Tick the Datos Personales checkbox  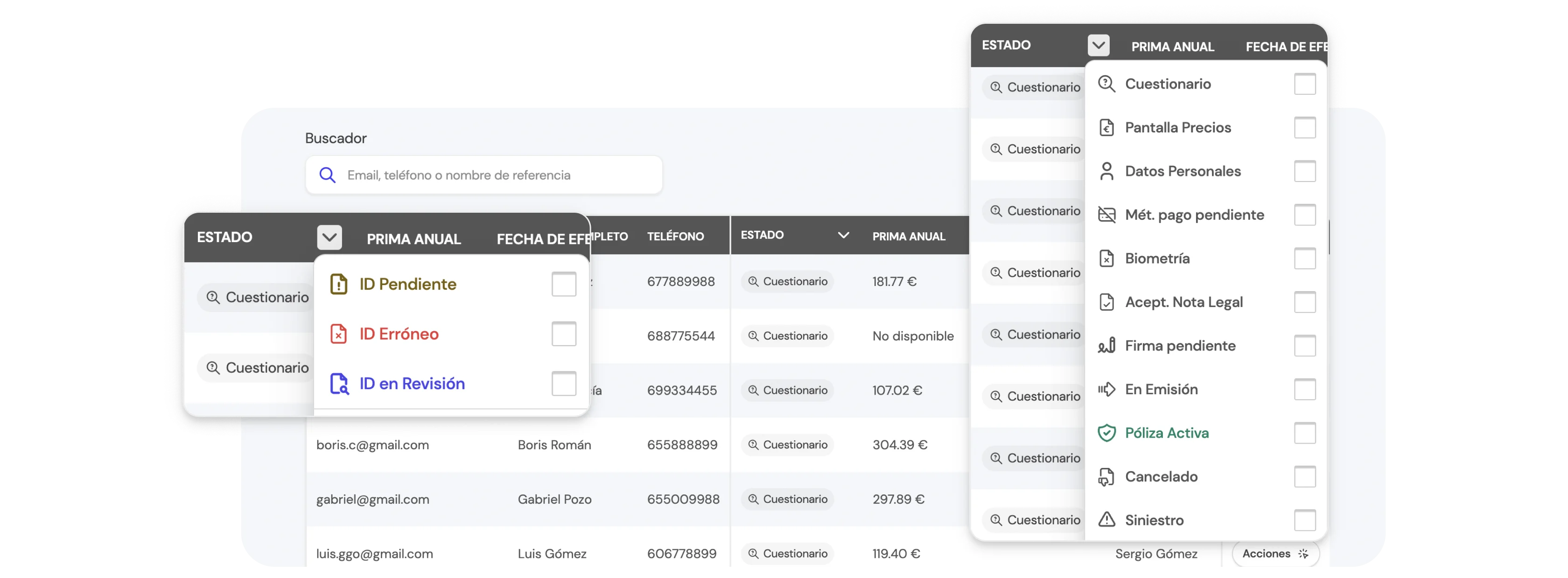(1304, 172)
